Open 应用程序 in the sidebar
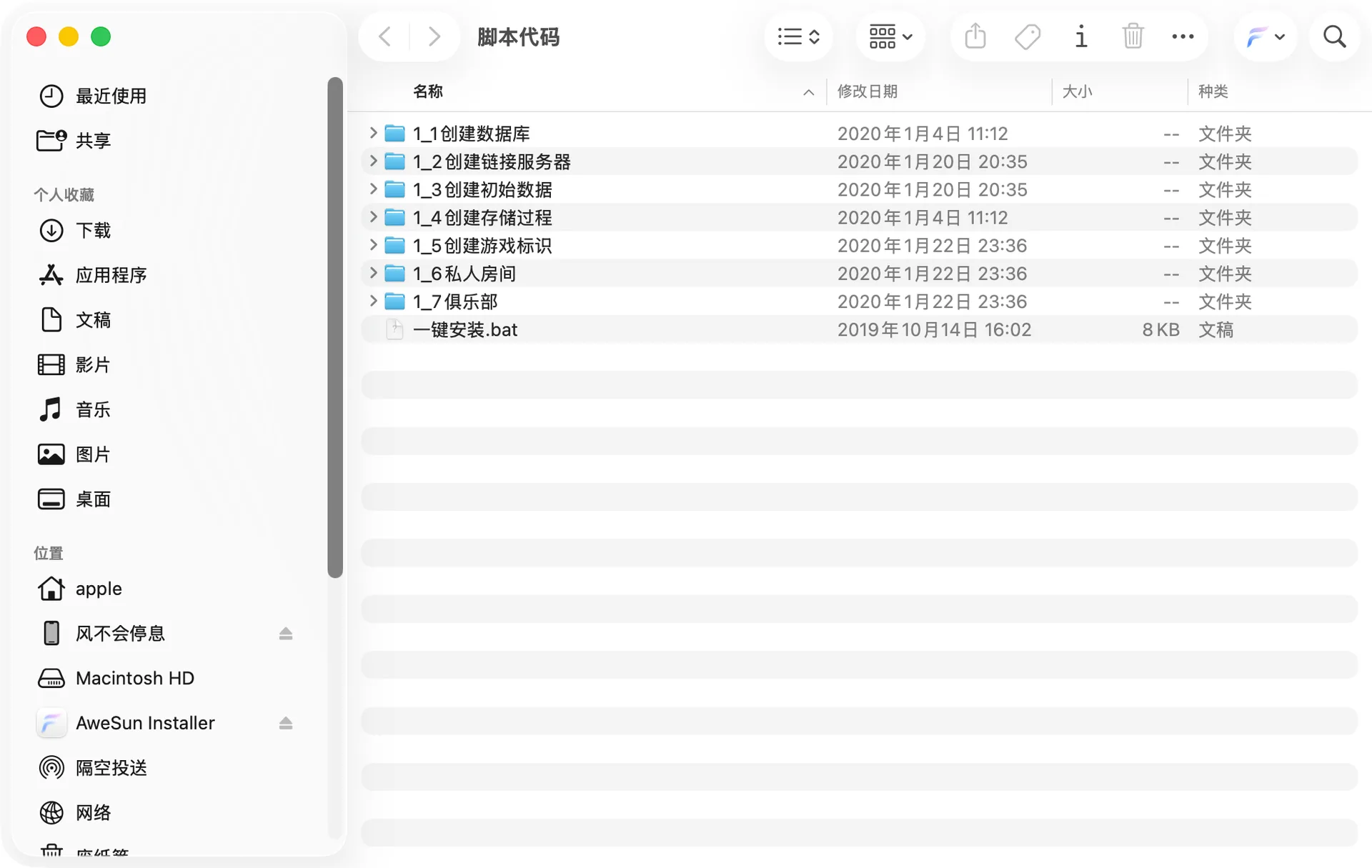This screenshot has width=1372, height=868. pos(111,275)
